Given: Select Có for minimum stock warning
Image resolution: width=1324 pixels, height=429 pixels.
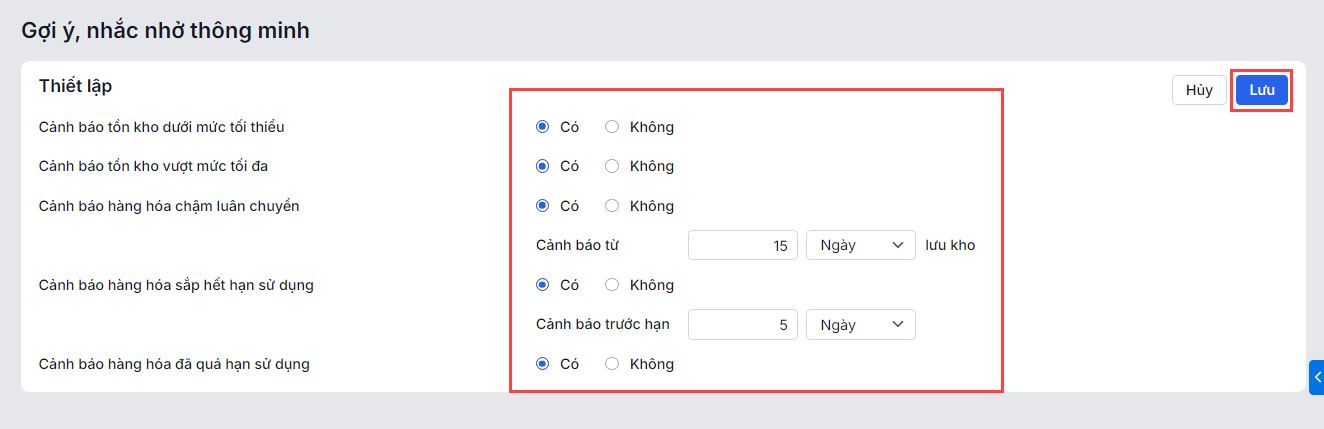Looking at the screenshot, I should click(543, 127).
